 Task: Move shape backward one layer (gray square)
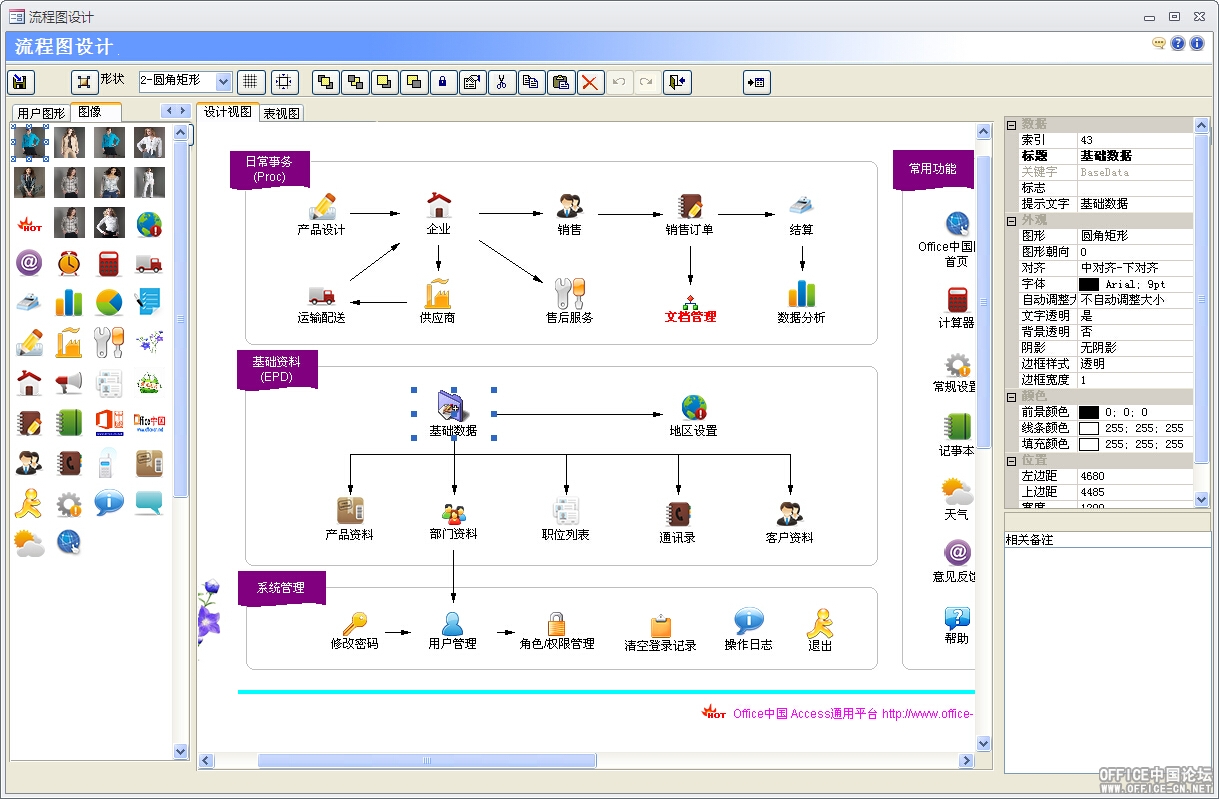click(414, 82)
